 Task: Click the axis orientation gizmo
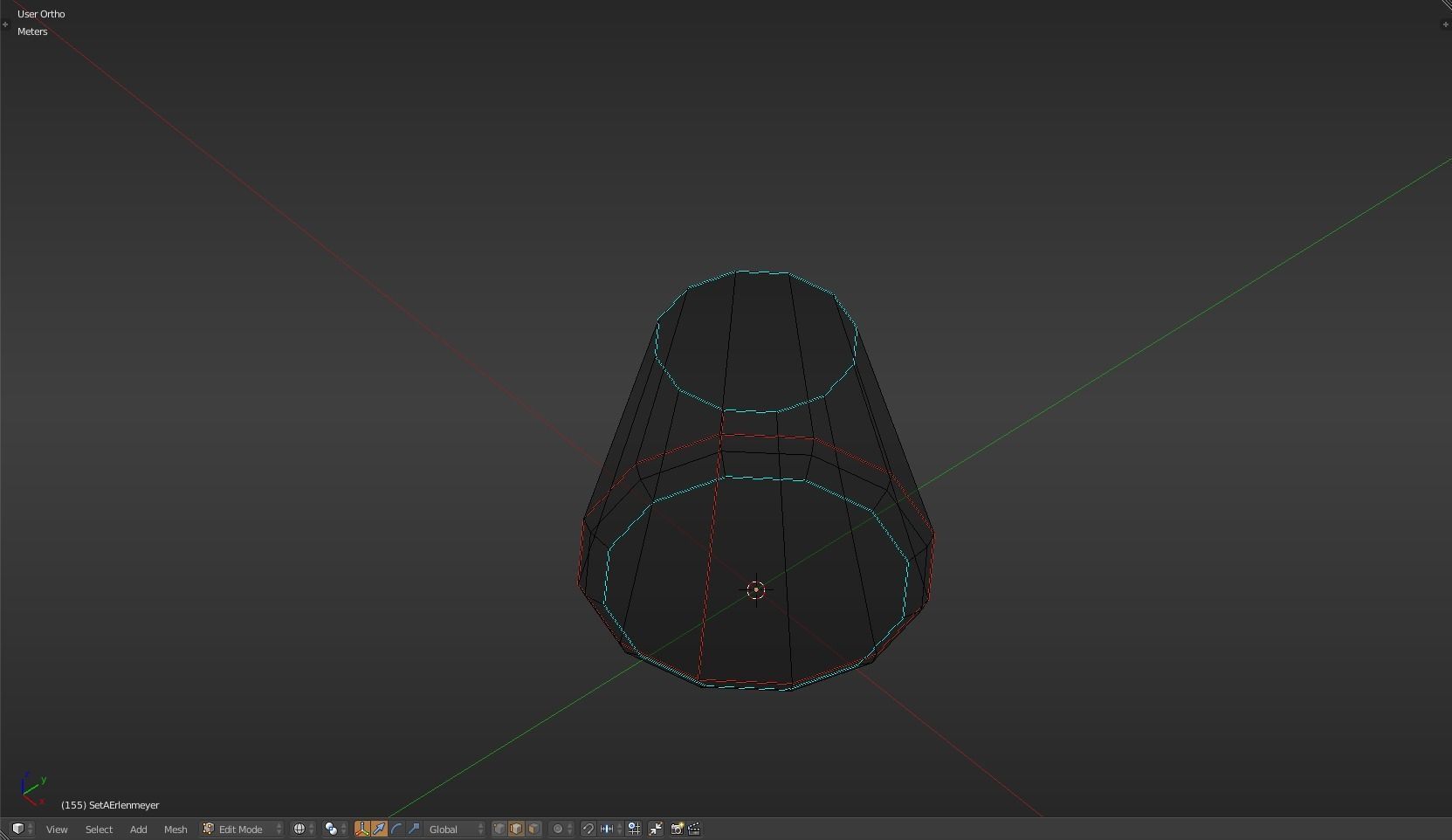click(33, 788)
